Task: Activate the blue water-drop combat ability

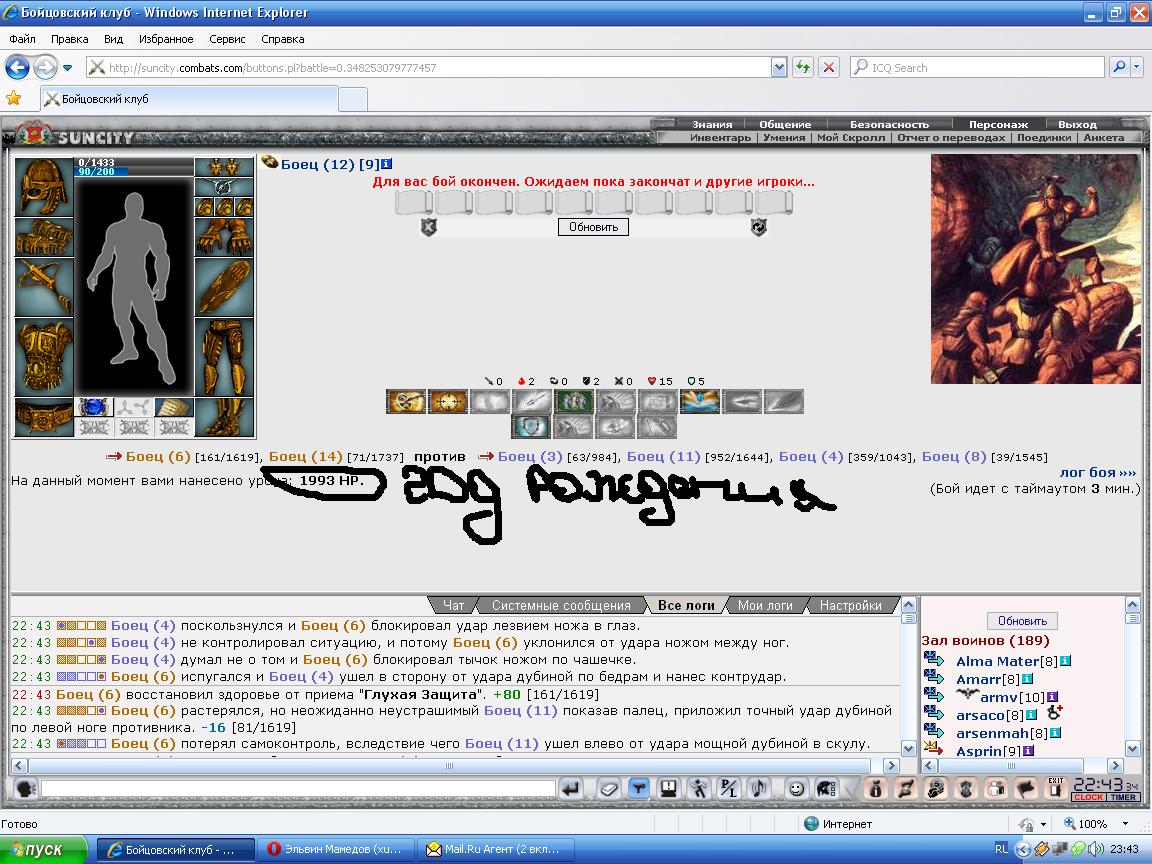Action: 700,402
